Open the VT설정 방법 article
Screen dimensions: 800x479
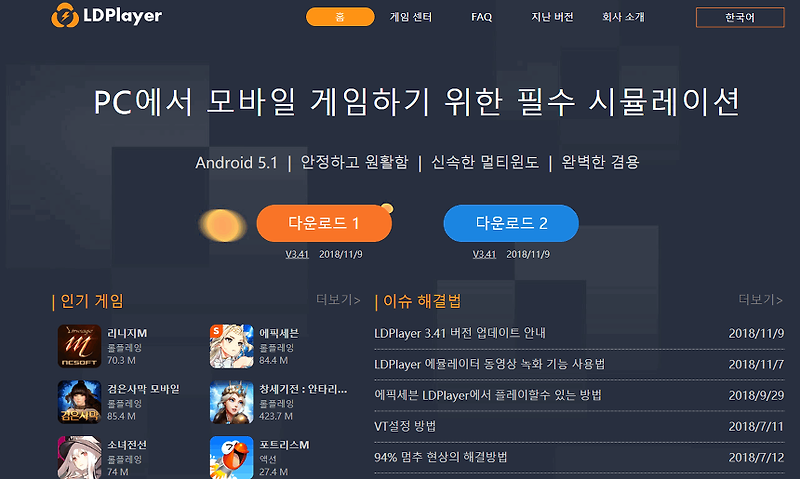405,426
